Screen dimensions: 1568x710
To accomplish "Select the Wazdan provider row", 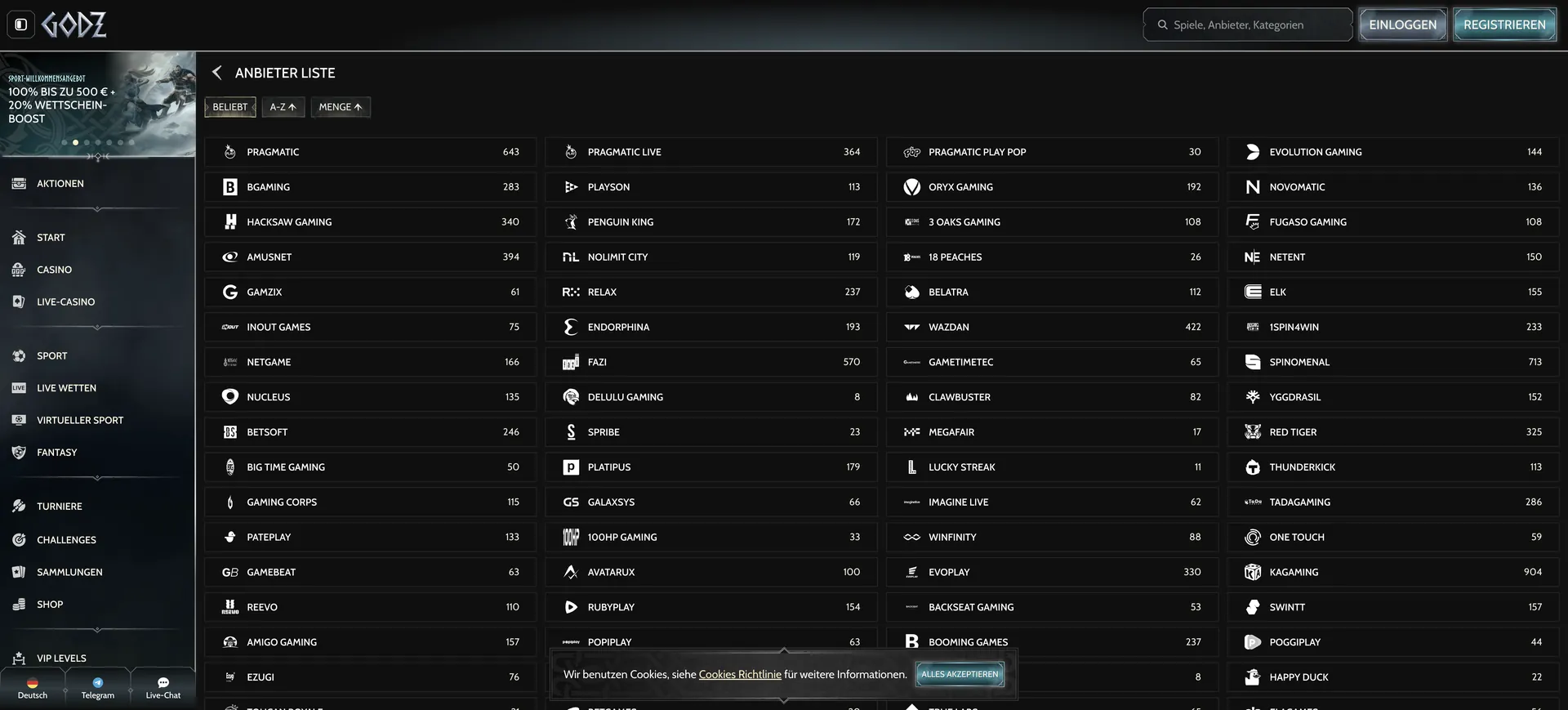I will 1052,327.
